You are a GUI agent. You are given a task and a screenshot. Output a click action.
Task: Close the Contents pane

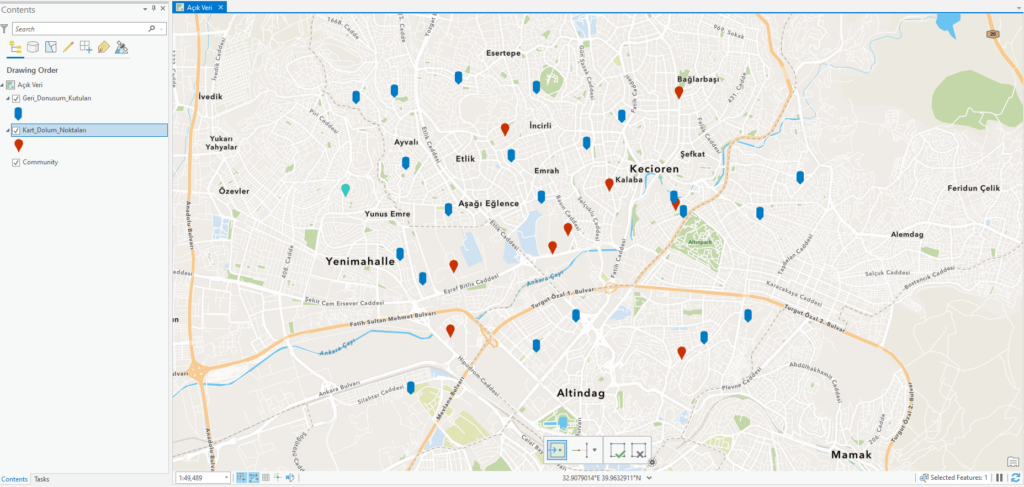pyautogui.click(x=163, y=8)
